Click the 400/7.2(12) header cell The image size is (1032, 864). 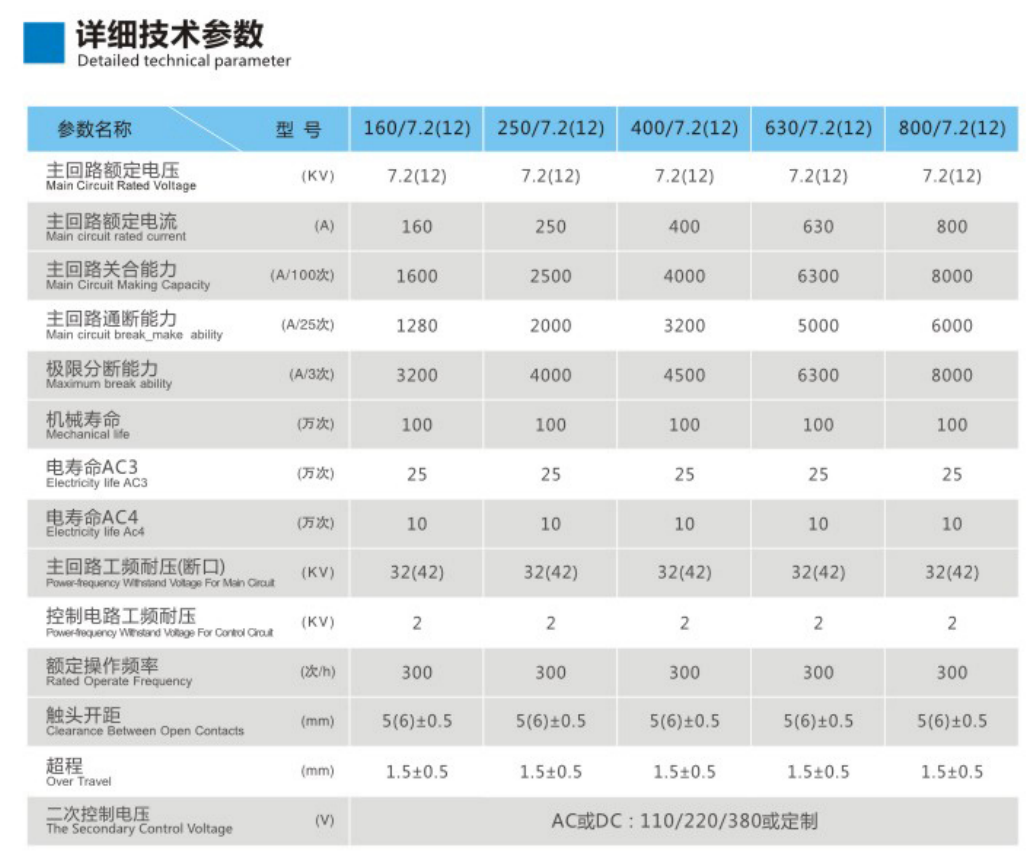[684, 128]
